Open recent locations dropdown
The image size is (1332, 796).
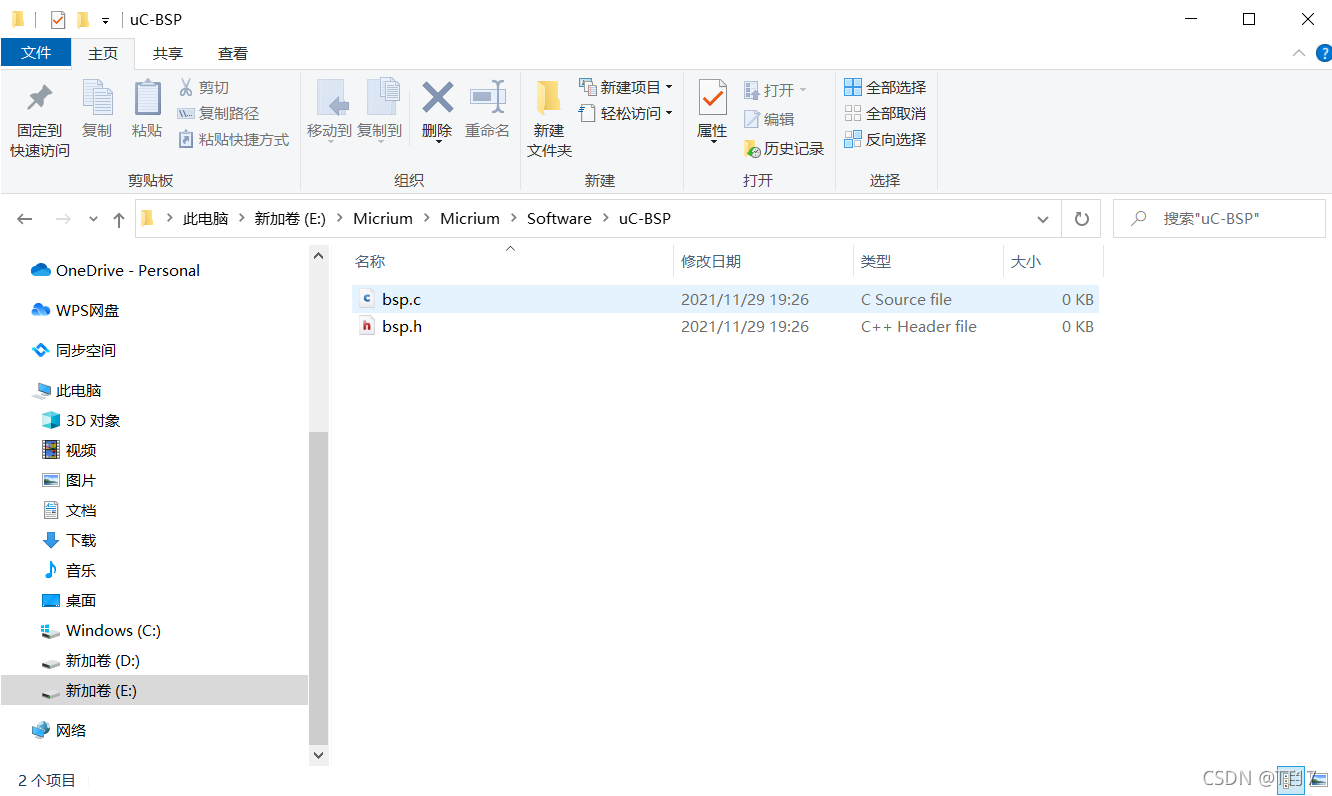[93, 219]
